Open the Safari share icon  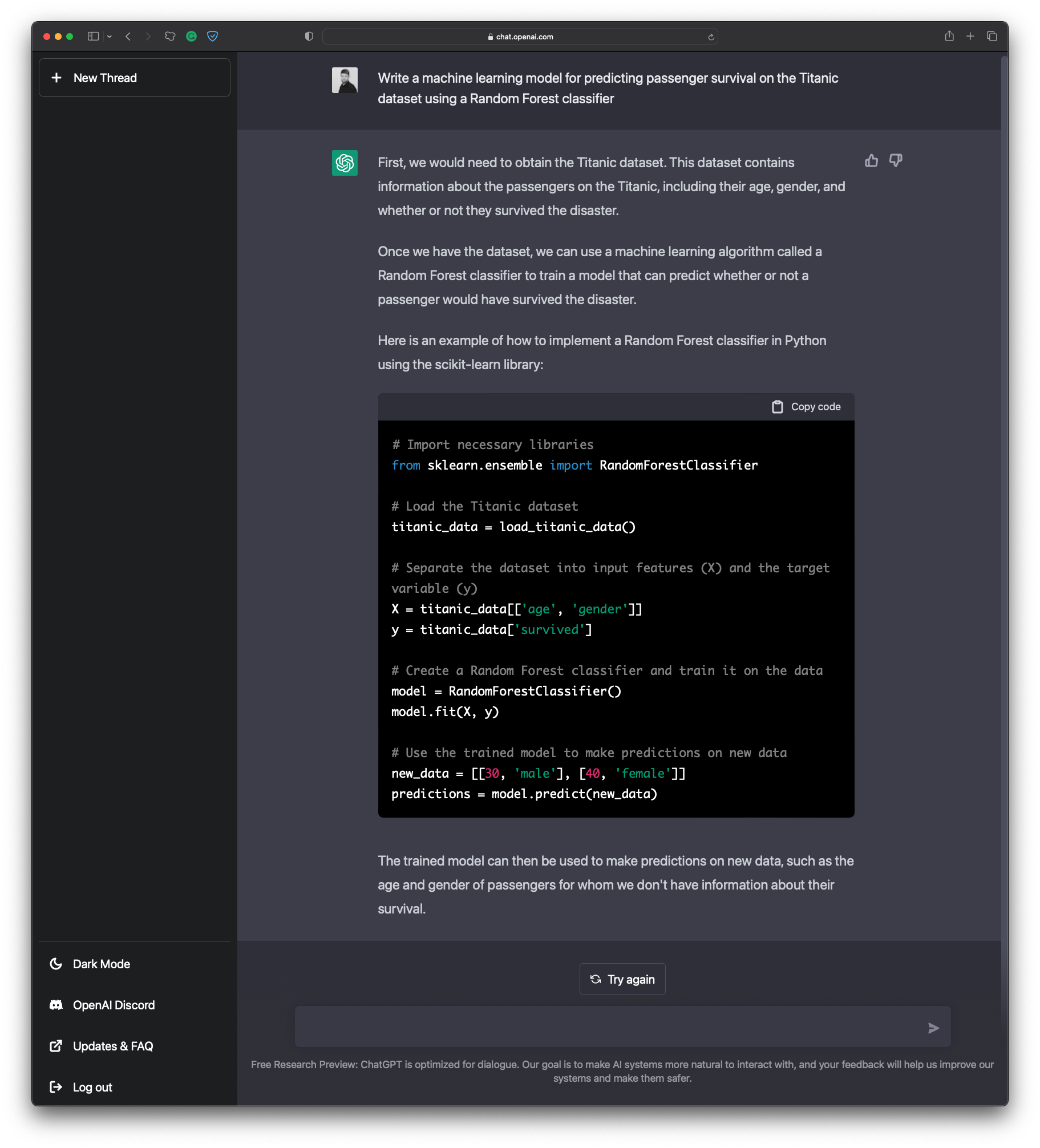click(x=949, y=37)
